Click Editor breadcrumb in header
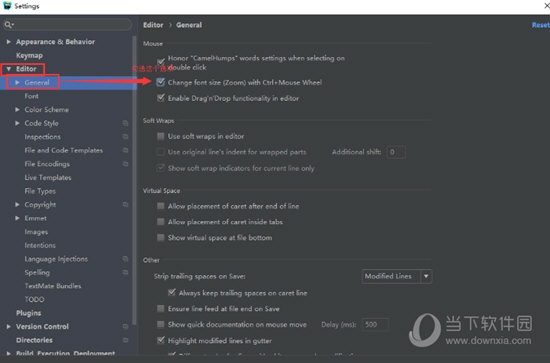 [x=153, y=25]
